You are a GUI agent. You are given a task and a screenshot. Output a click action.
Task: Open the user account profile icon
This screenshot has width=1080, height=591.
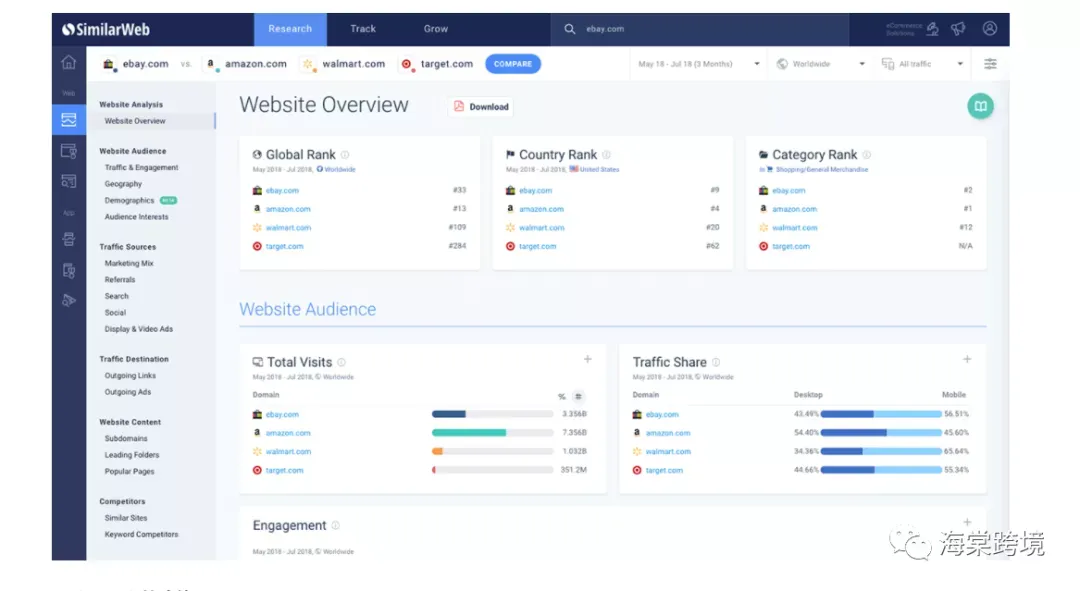point(989,29)
